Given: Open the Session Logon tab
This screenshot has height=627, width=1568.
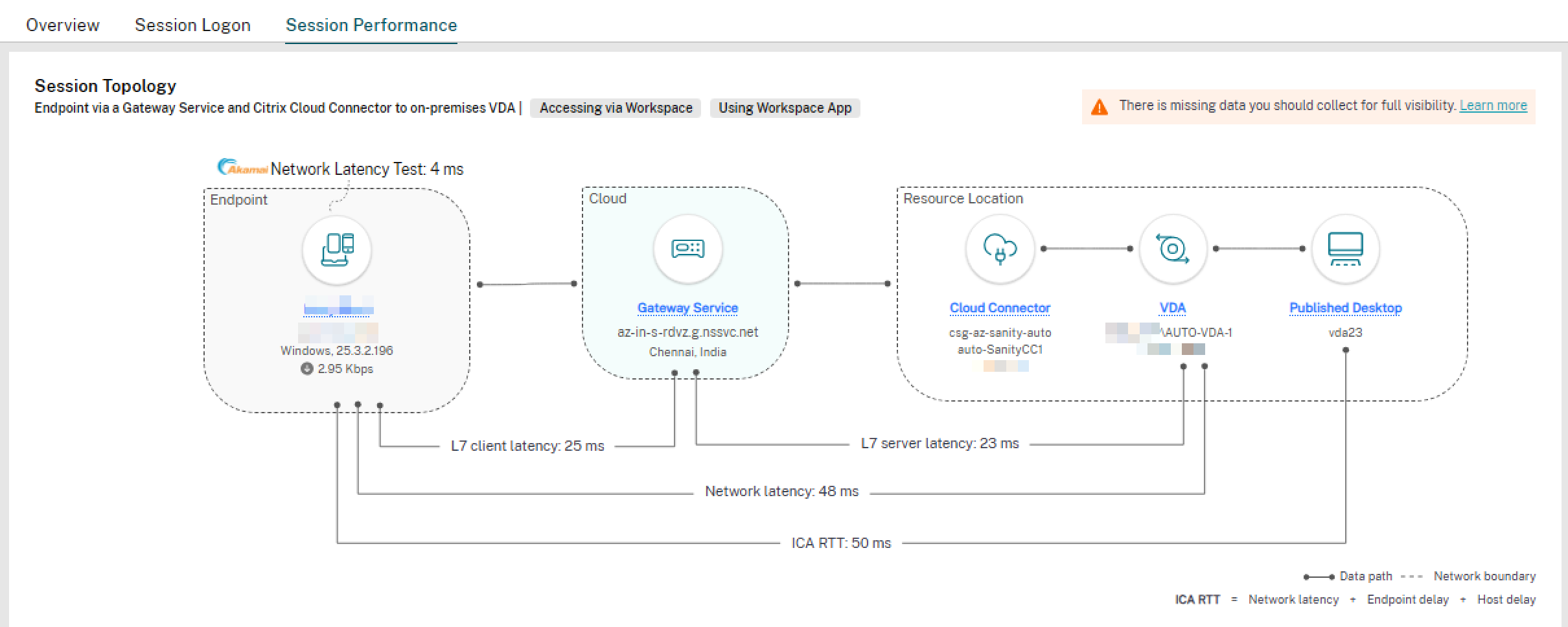Looking at the screenshot, I should pos(192,25).
